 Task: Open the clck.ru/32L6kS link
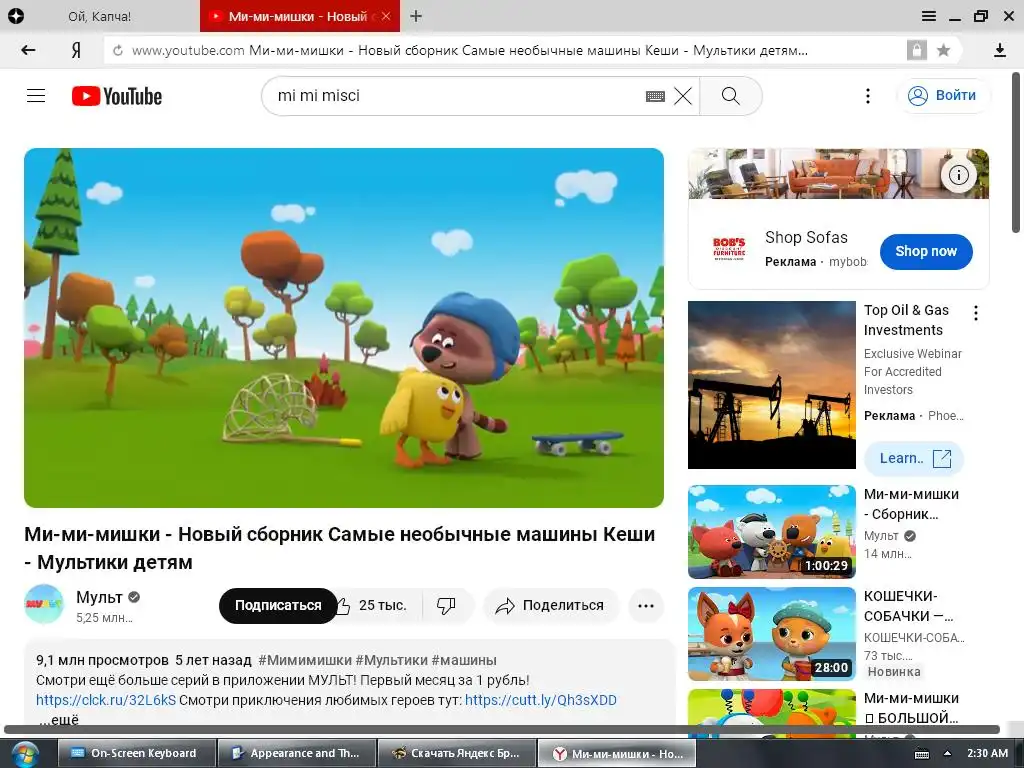106,700
